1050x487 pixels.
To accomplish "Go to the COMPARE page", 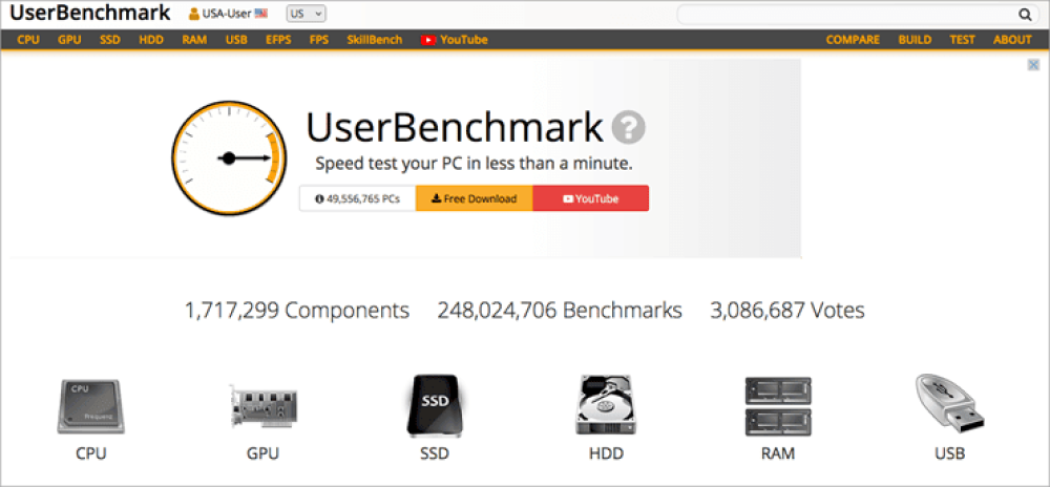I will 852,40.
